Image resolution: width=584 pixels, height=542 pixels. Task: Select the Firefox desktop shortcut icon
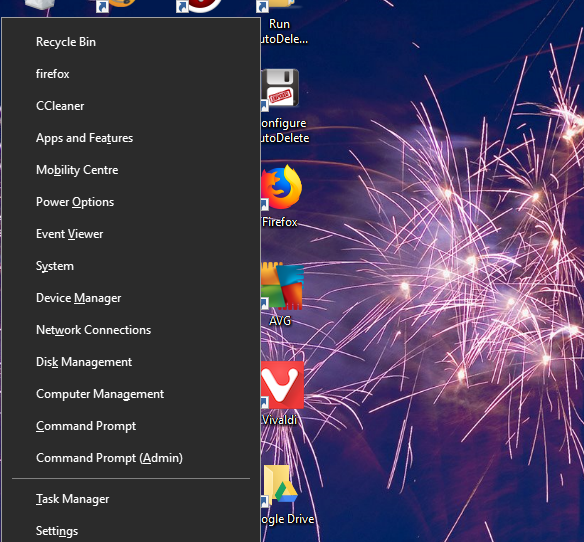point(282,188)
